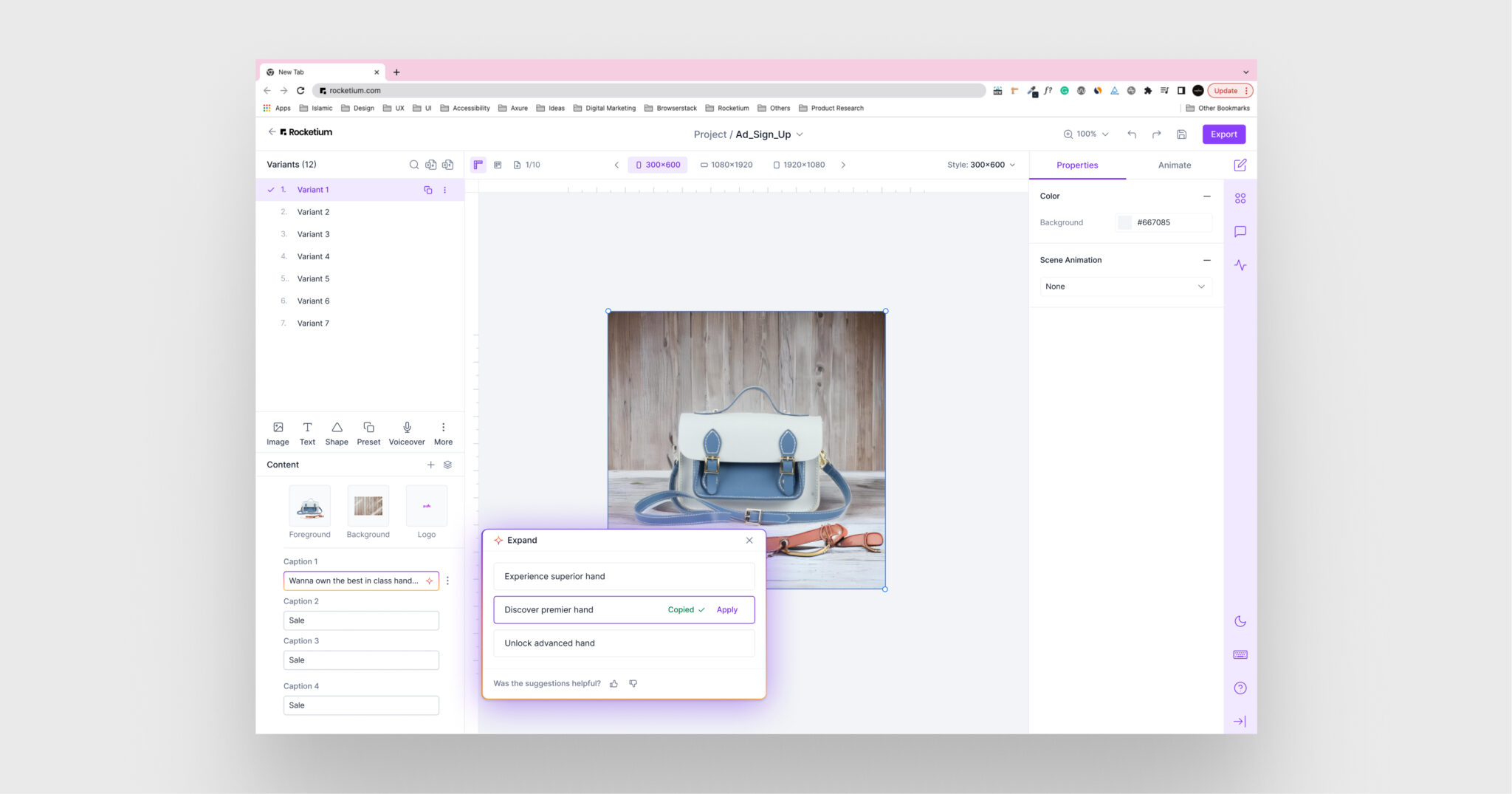The width and height of the screenshot is (1512, 794).
Task: Collapse the Scene Animation section
Action: pyautogui.click(x=1206, y=260)
